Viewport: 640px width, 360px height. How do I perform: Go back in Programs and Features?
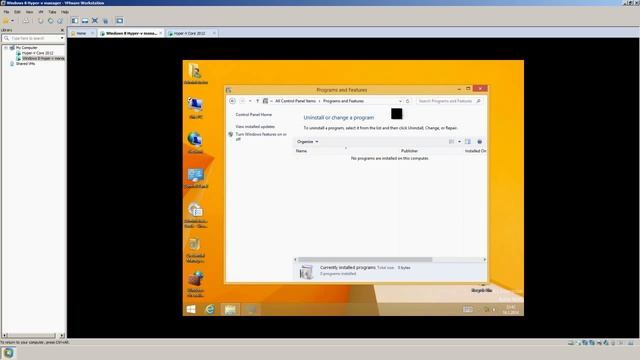[x=232, y=101]
